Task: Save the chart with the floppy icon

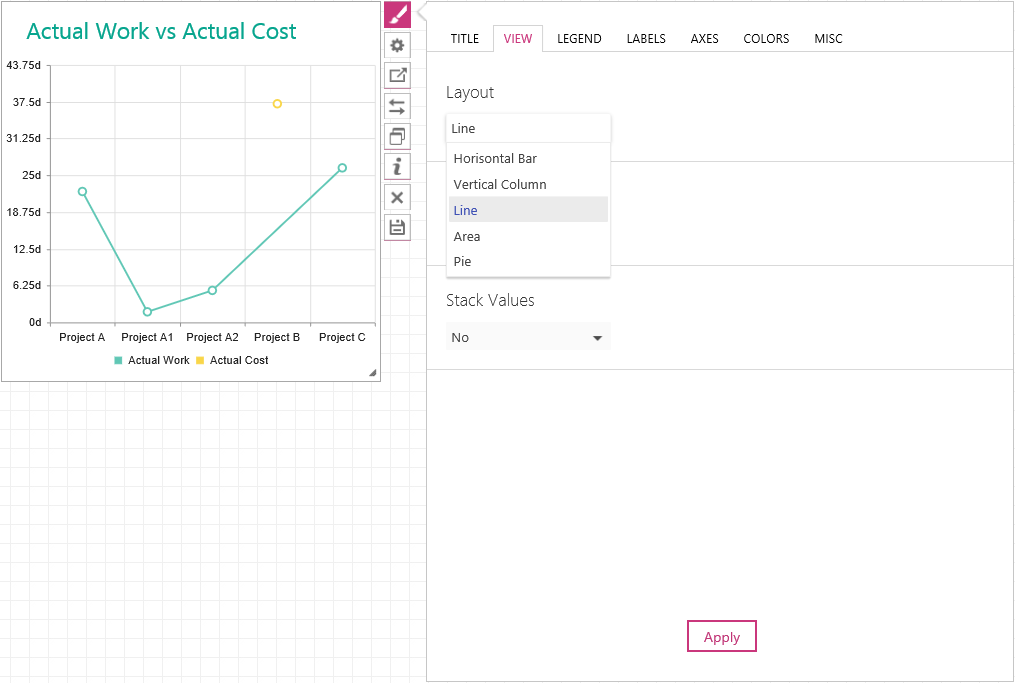Action: coord(397,227)
